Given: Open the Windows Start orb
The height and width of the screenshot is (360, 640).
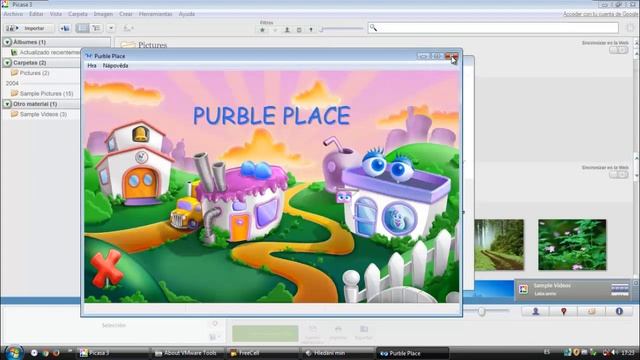Looking at the screenshot, I should point(13,352).
